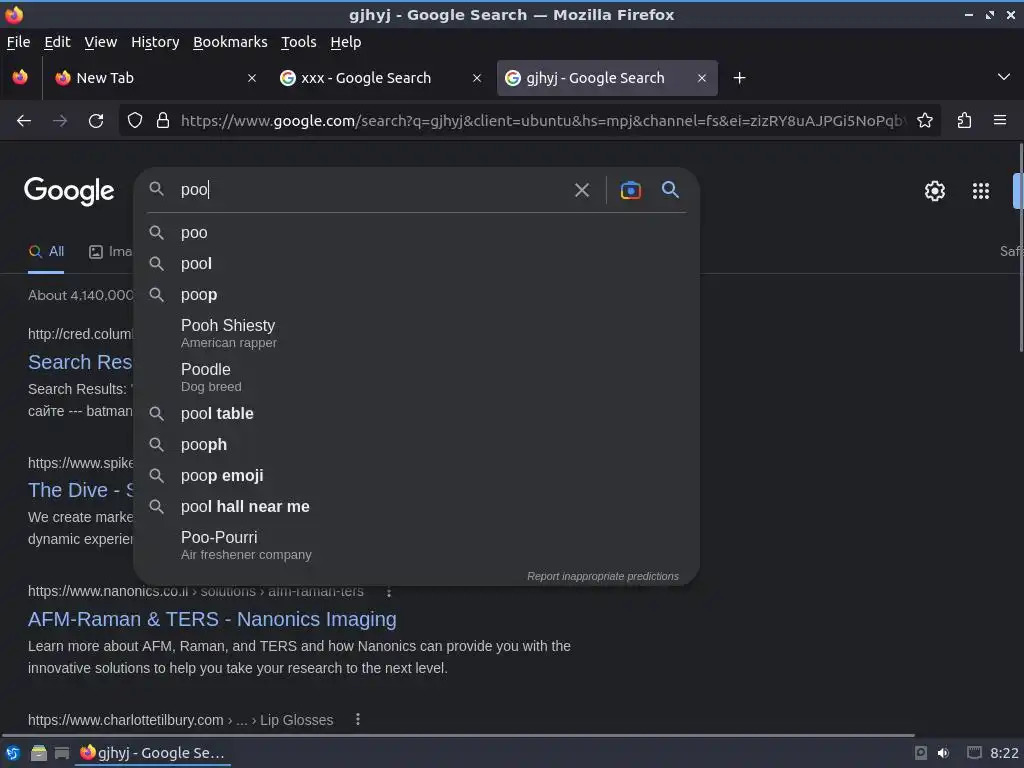Close the xxx Google Search tab

(477, 78)
